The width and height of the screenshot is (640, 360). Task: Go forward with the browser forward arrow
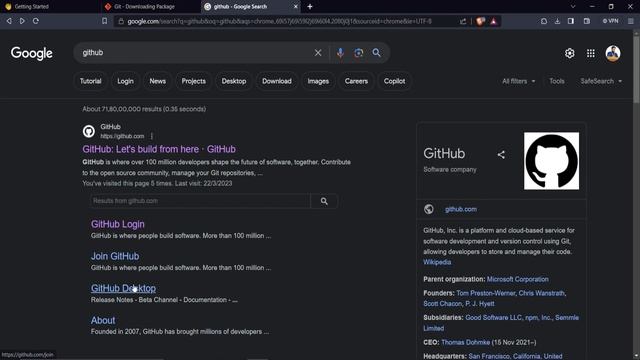point(22,21)
